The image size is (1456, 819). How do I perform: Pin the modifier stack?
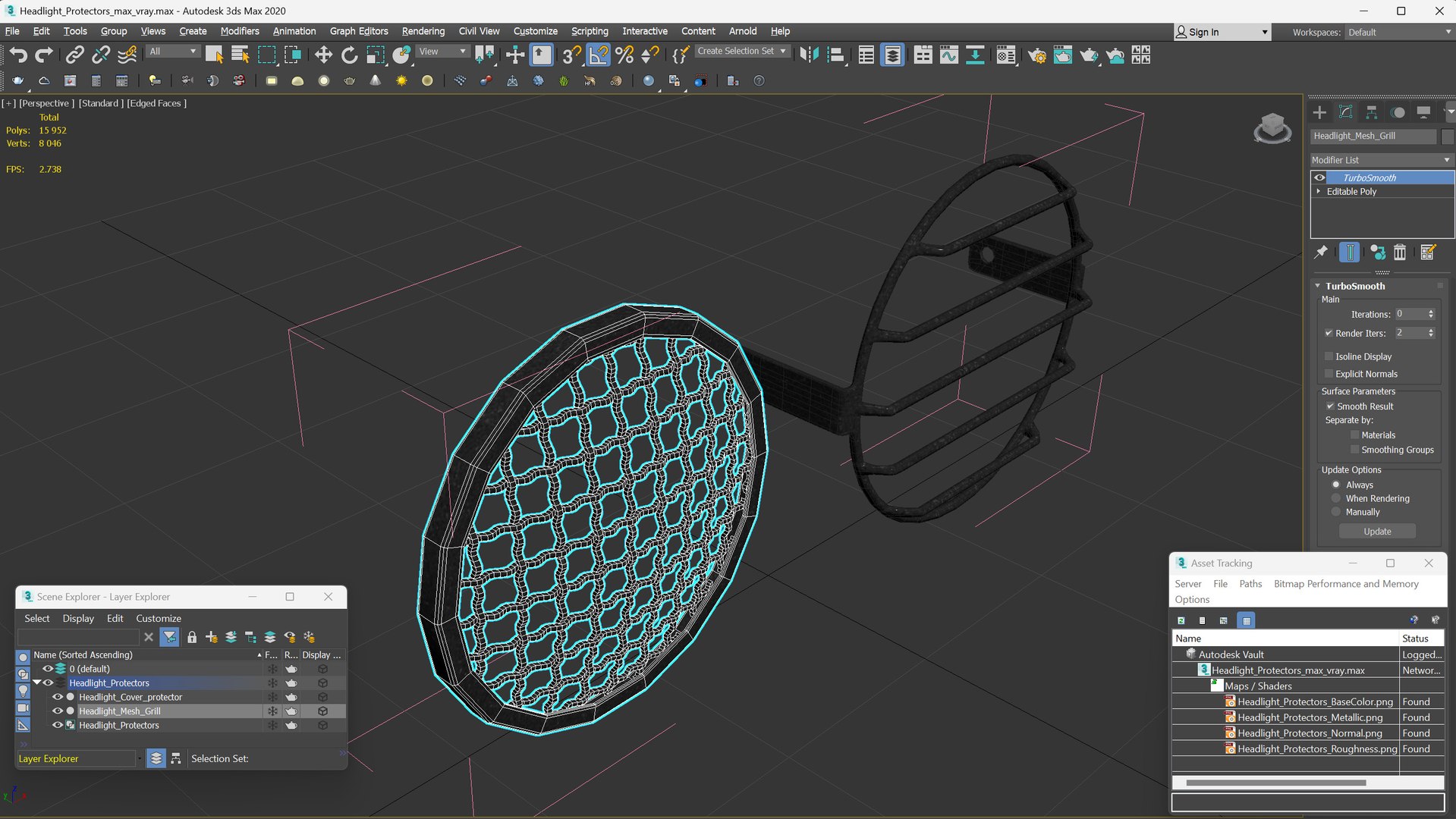[x=1321, y=252]
